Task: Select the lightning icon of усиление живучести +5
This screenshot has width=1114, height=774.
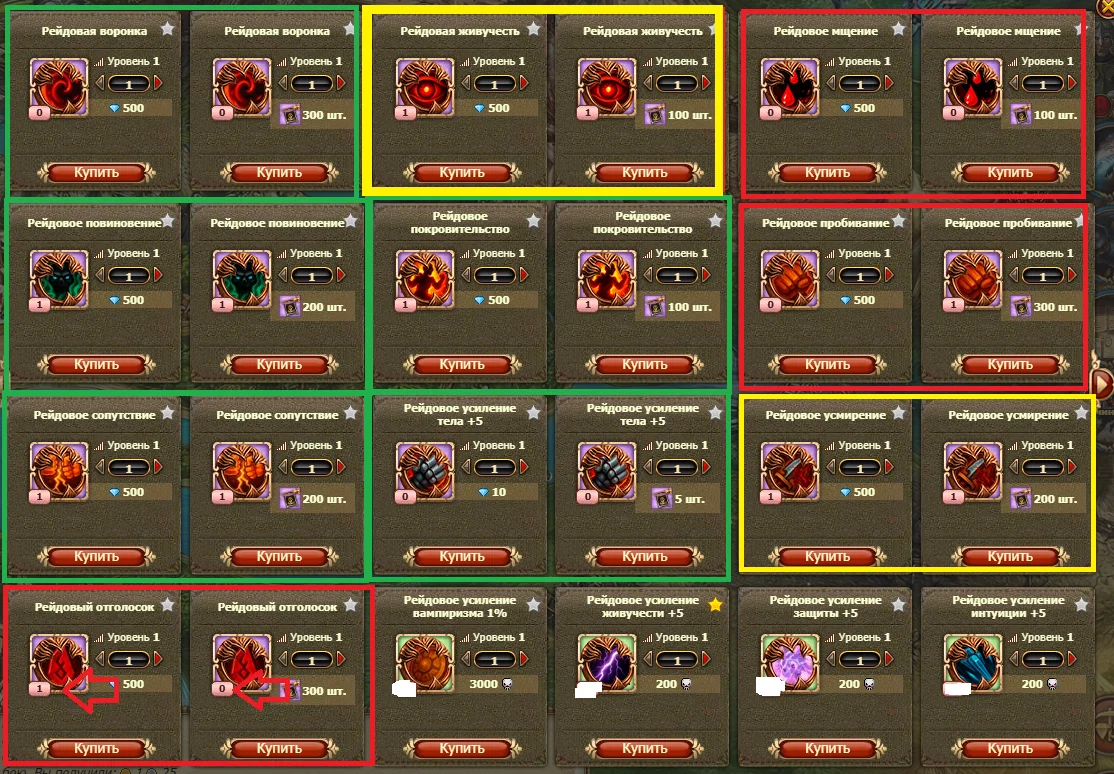Action: (x=607, y=663)
